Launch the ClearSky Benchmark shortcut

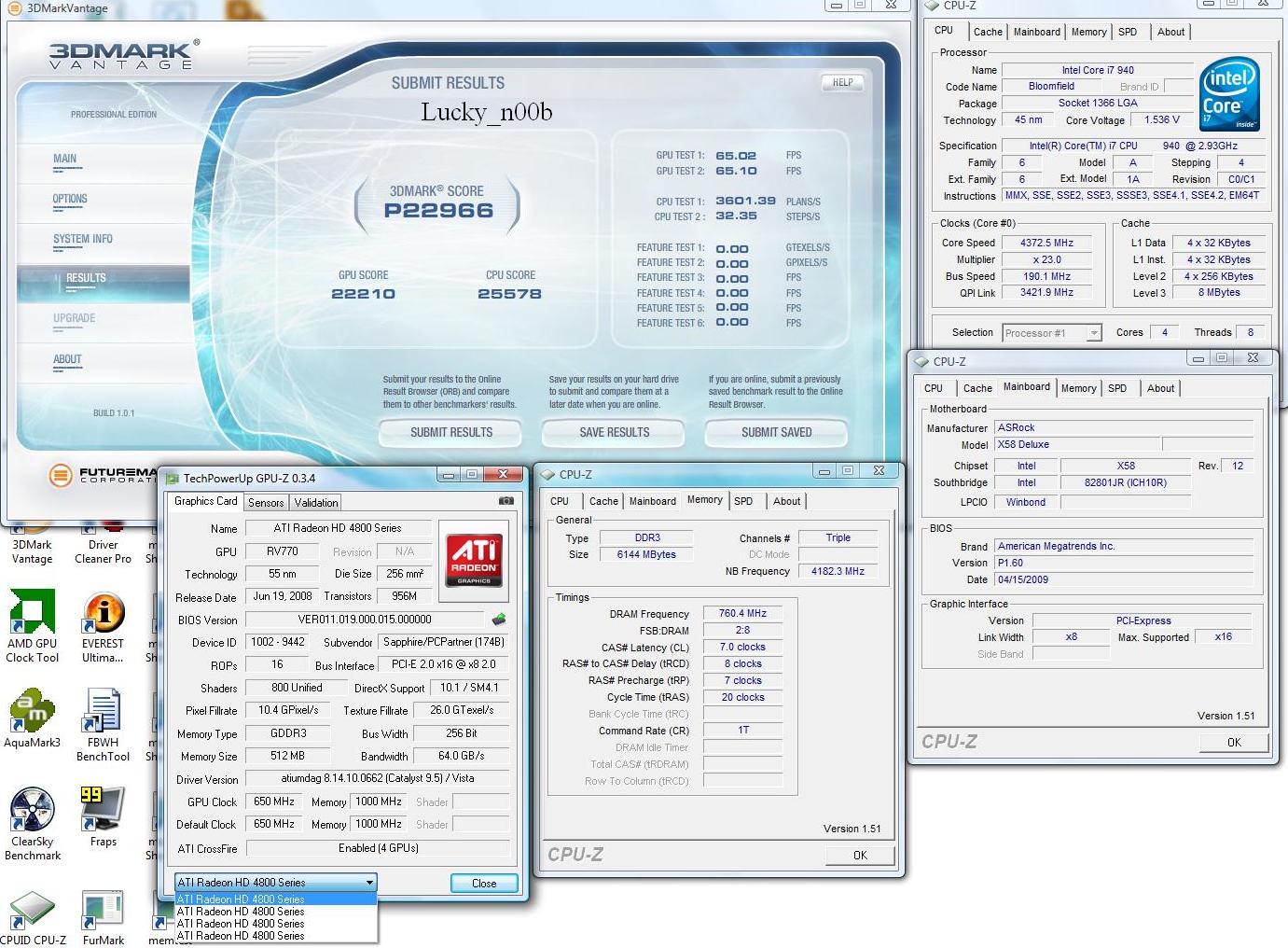point(32,824)
